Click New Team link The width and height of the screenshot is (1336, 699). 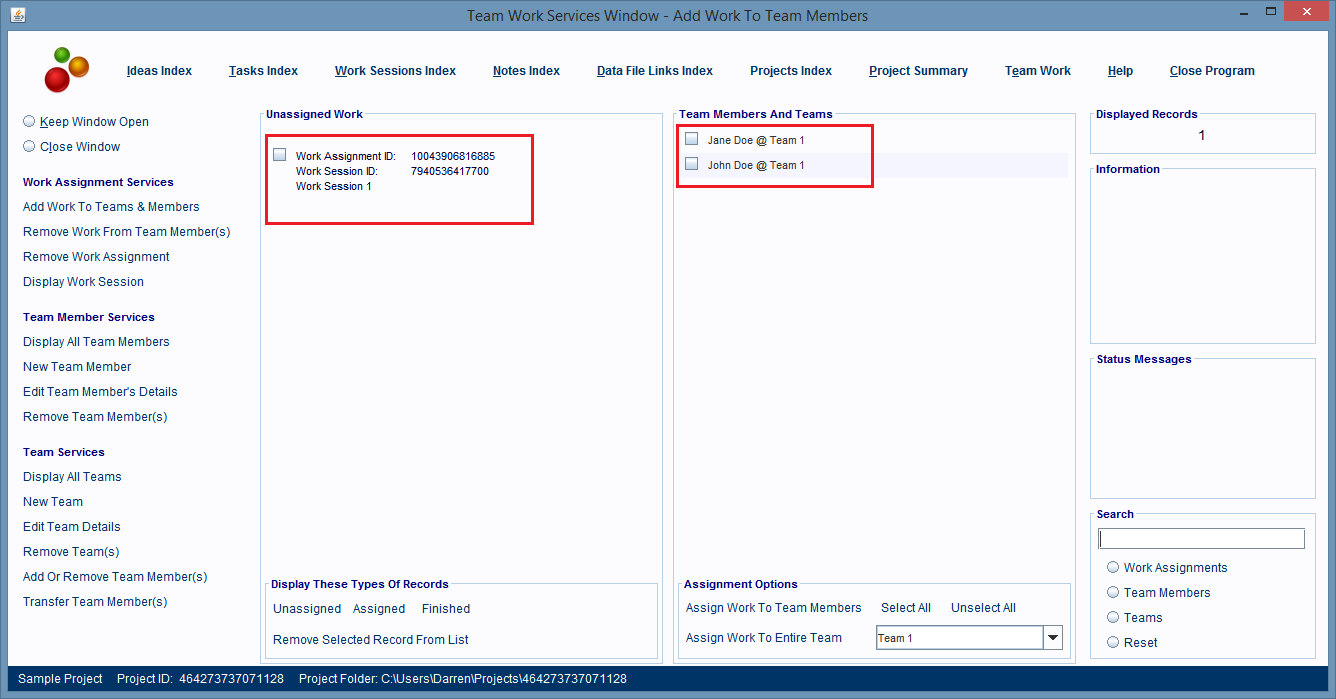pos(53,502)
